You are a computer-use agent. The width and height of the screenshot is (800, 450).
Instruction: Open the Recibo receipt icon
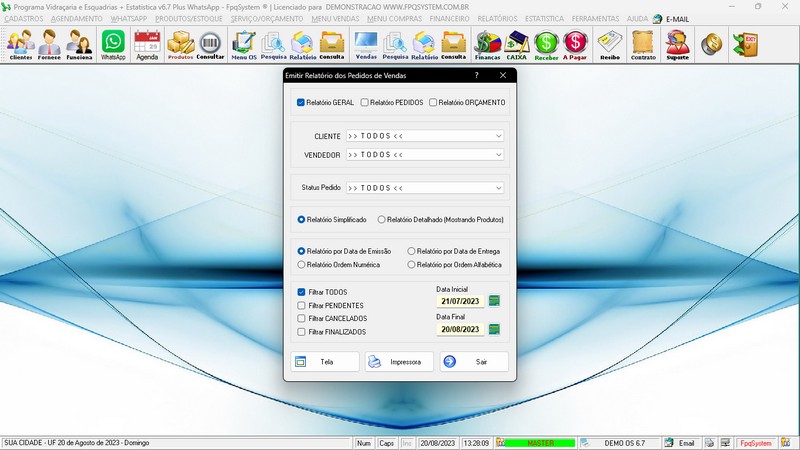click(610, 45)
